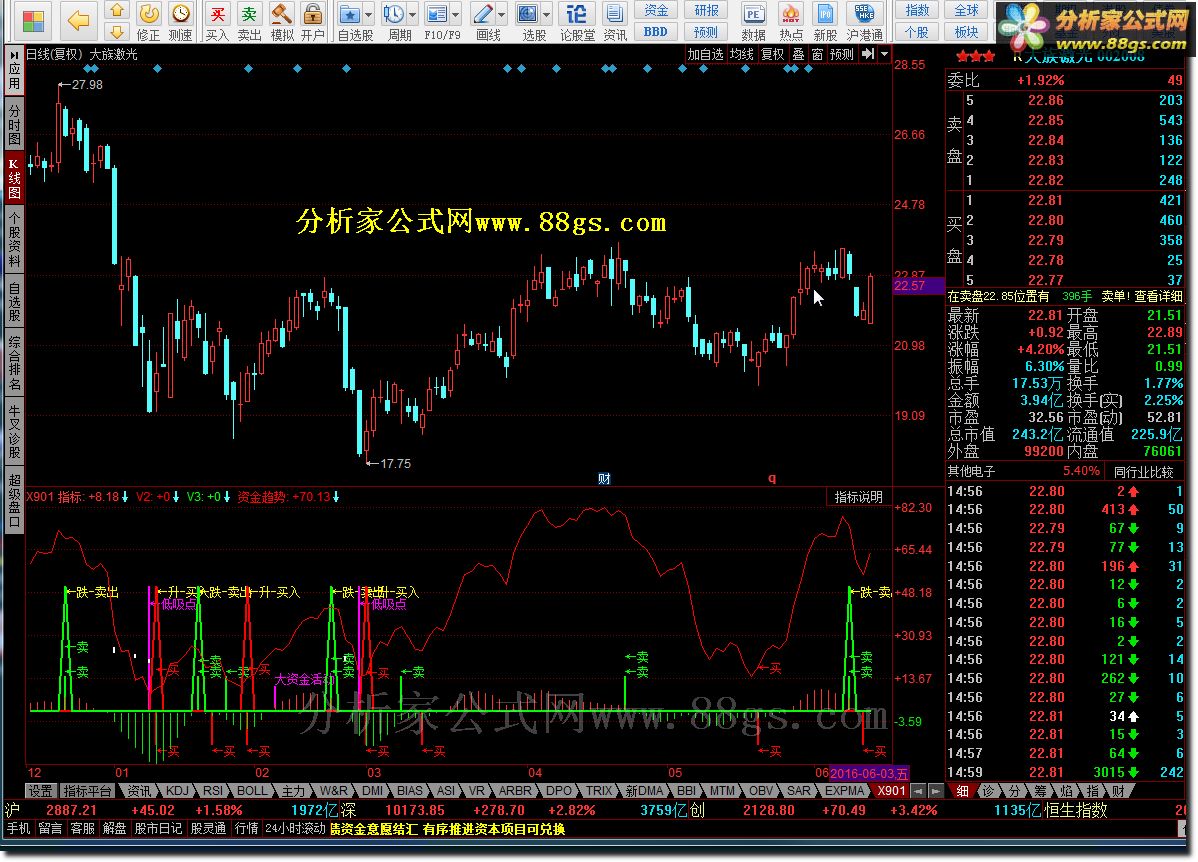Collapse sidebar with top-left arrow toggle
Image resolution: width=1198 pixels, height=862 pixels.
coord(14,54)
